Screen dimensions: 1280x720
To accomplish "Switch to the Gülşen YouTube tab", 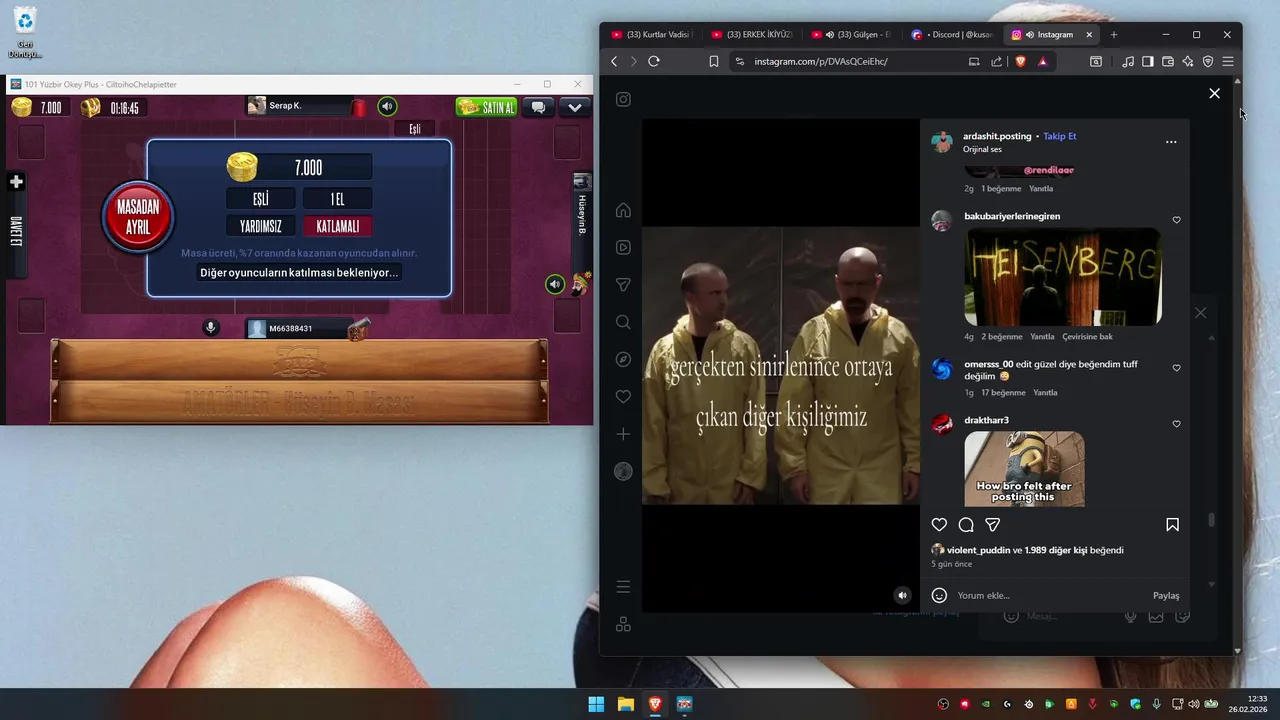I will tap(850, 34).
